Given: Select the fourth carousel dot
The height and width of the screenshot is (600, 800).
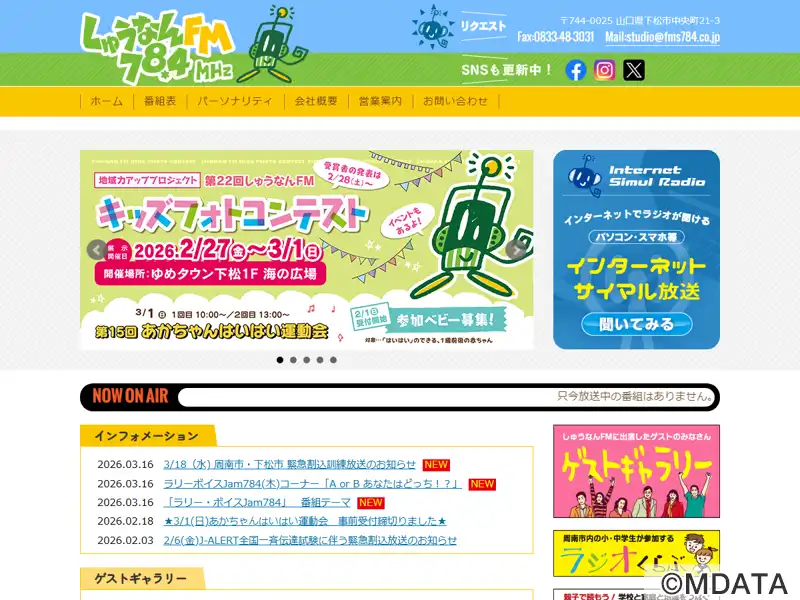Looking at the screenshot, I should click(320, 360).
